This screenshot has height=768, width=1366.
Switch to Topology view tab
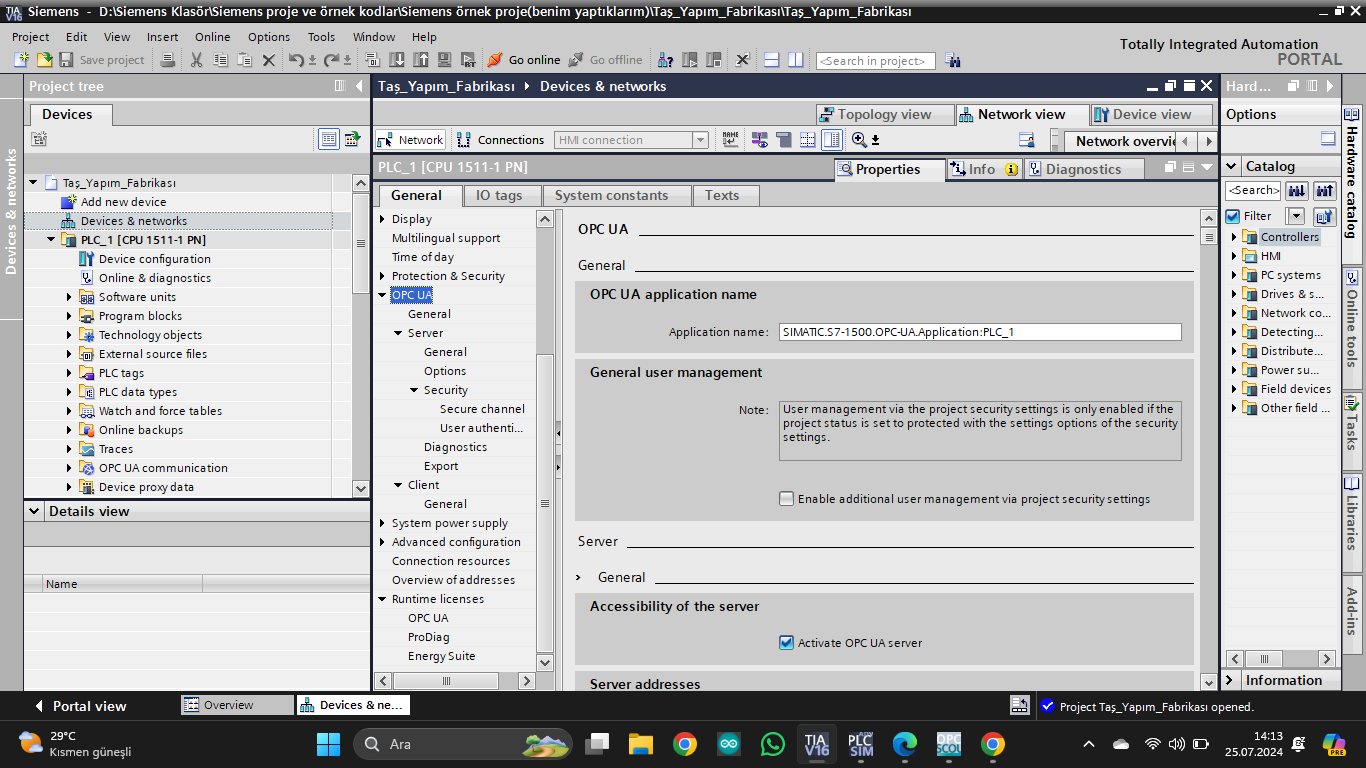click(x=884, y=114)
